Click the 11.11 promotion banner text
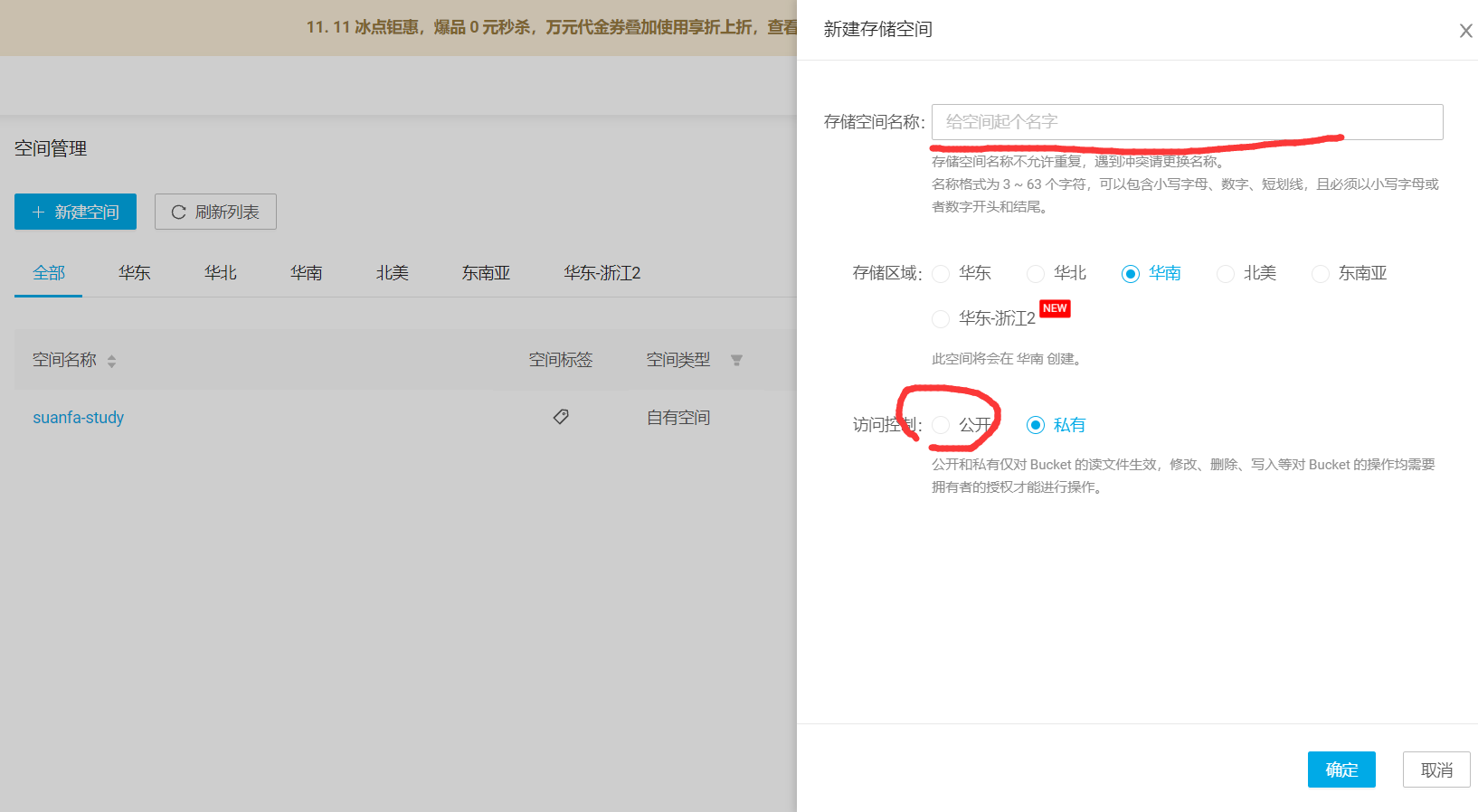The image size is (1478, 812). tap(552, 27)
